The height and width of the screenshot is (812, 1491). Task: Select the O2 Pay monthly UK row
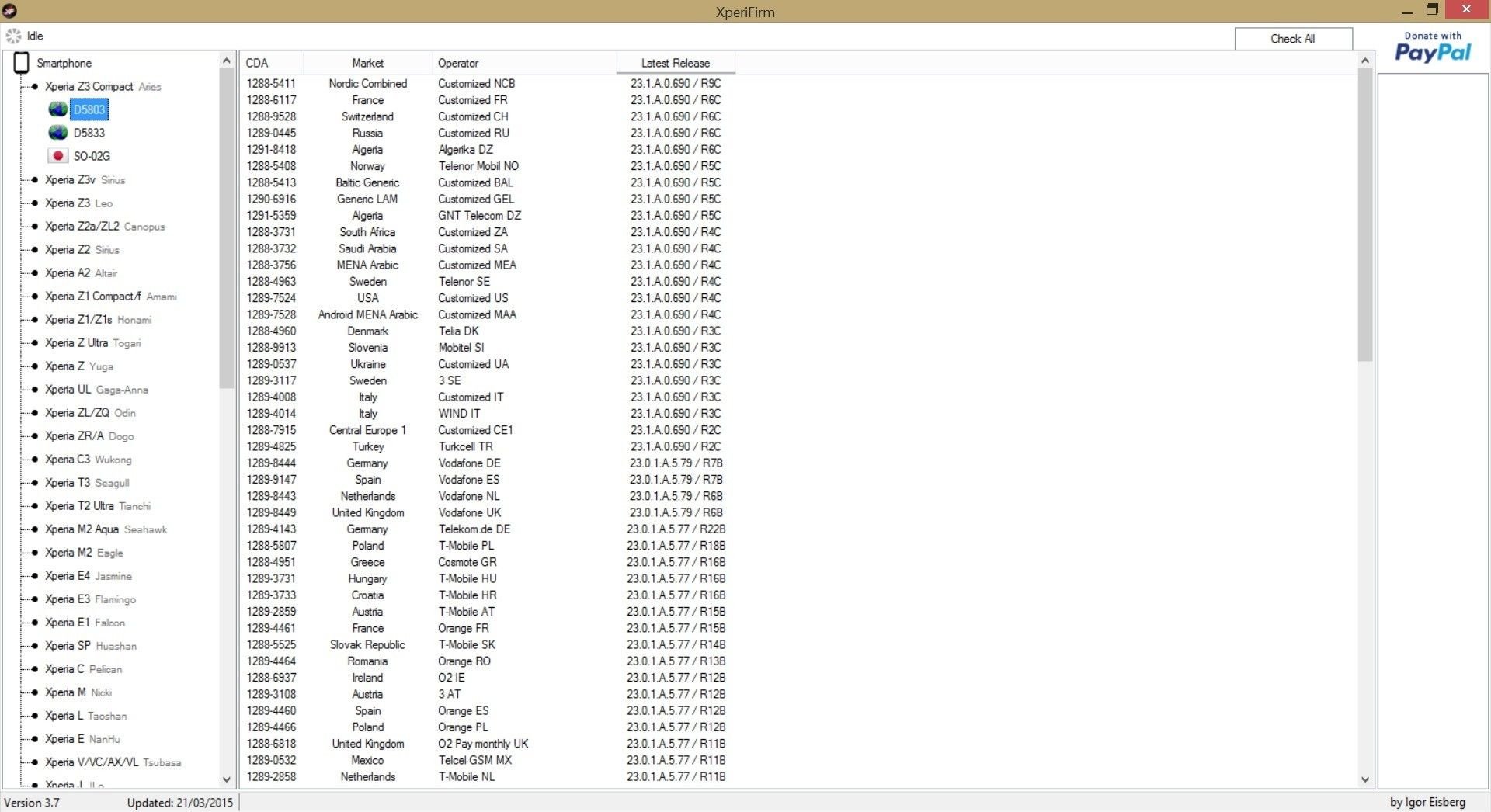[x=488, y=744]
